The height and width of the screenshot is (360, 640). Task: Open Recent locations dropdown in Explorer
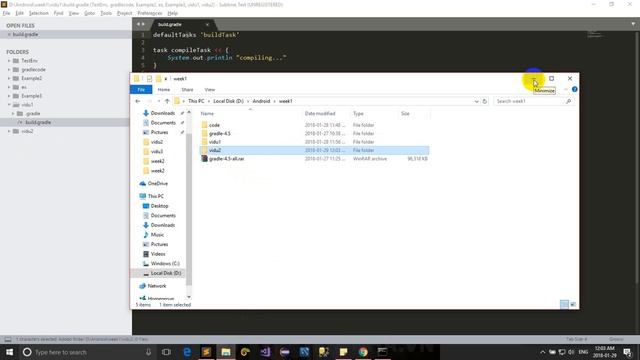coord(158,101)
